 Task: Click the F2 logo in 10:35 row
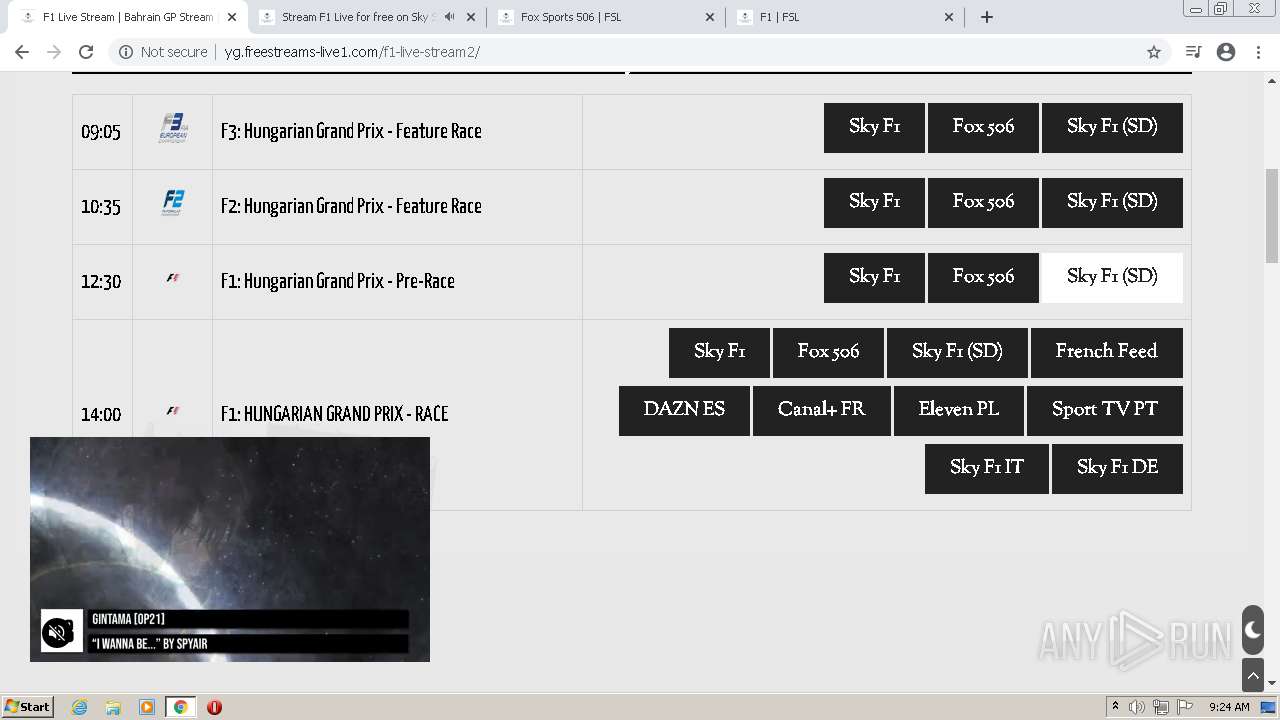[172, 203]
